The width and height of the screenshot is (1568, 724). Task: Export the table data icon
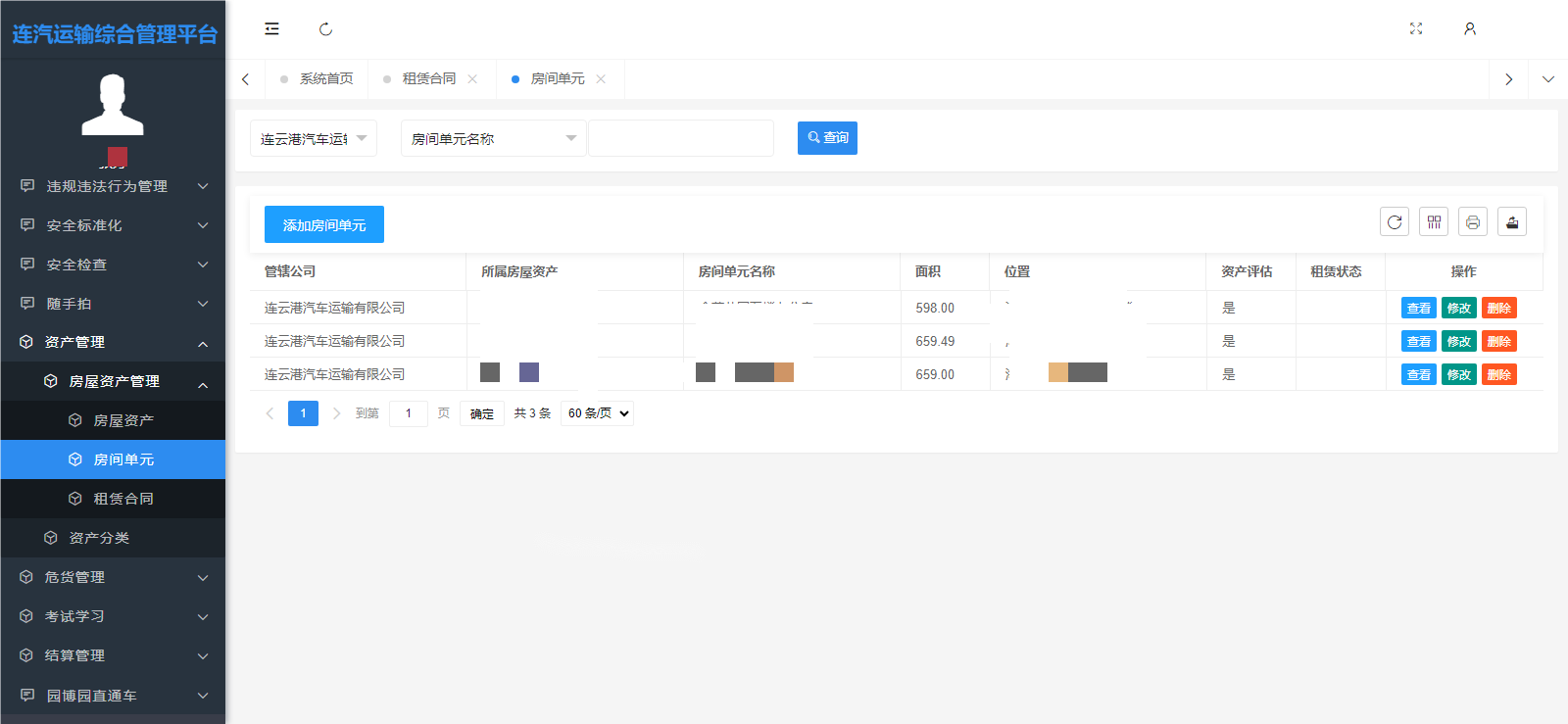coord(1511,222)
